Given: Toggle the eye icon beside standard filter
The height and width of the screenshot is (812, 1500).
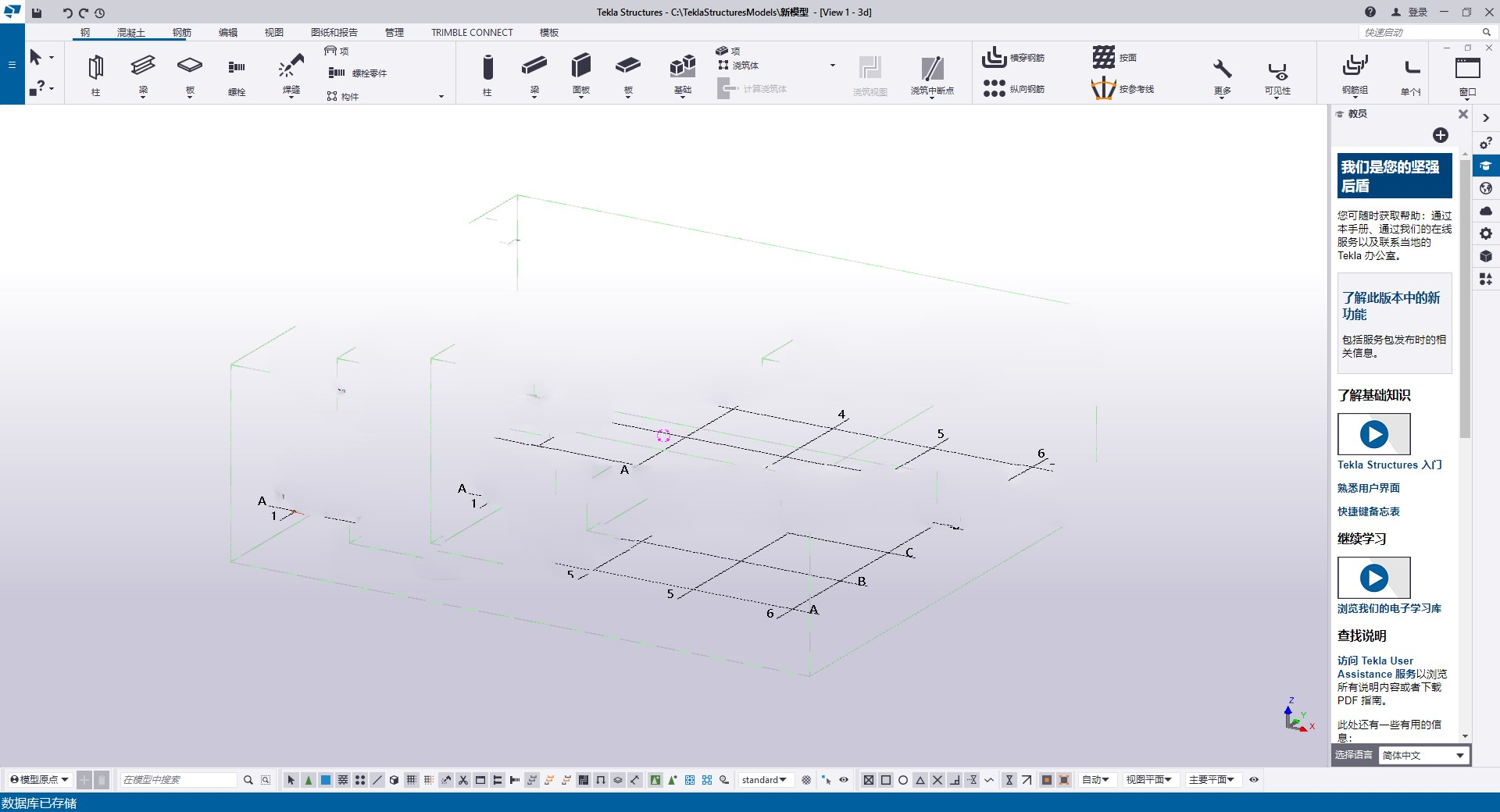Looking at the screenshot, I should pyautogui.click(x=844, y=780).
